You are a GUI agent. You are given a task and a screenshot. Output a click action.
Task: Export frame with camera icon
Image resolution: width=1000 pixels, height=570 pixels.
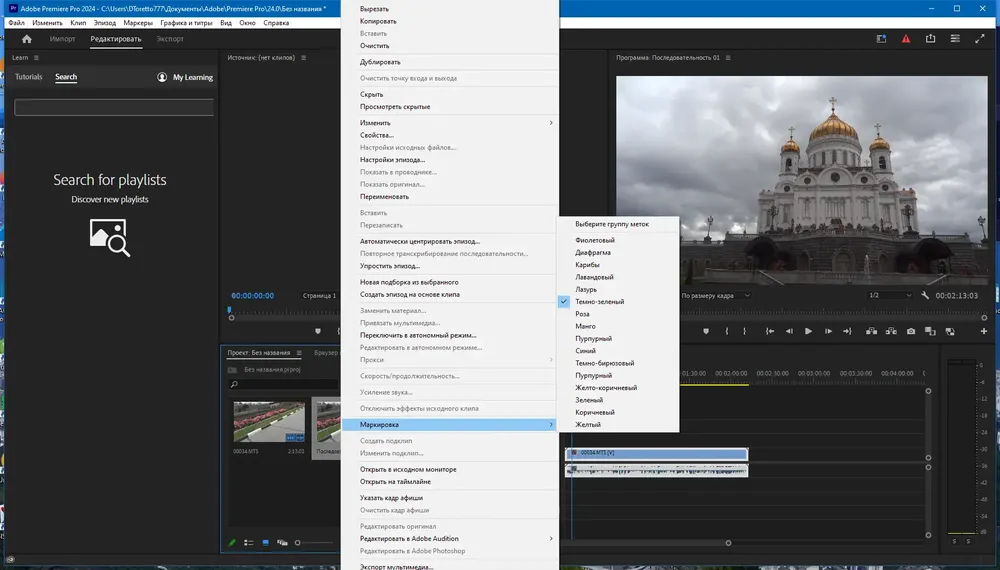pos(911,332)
